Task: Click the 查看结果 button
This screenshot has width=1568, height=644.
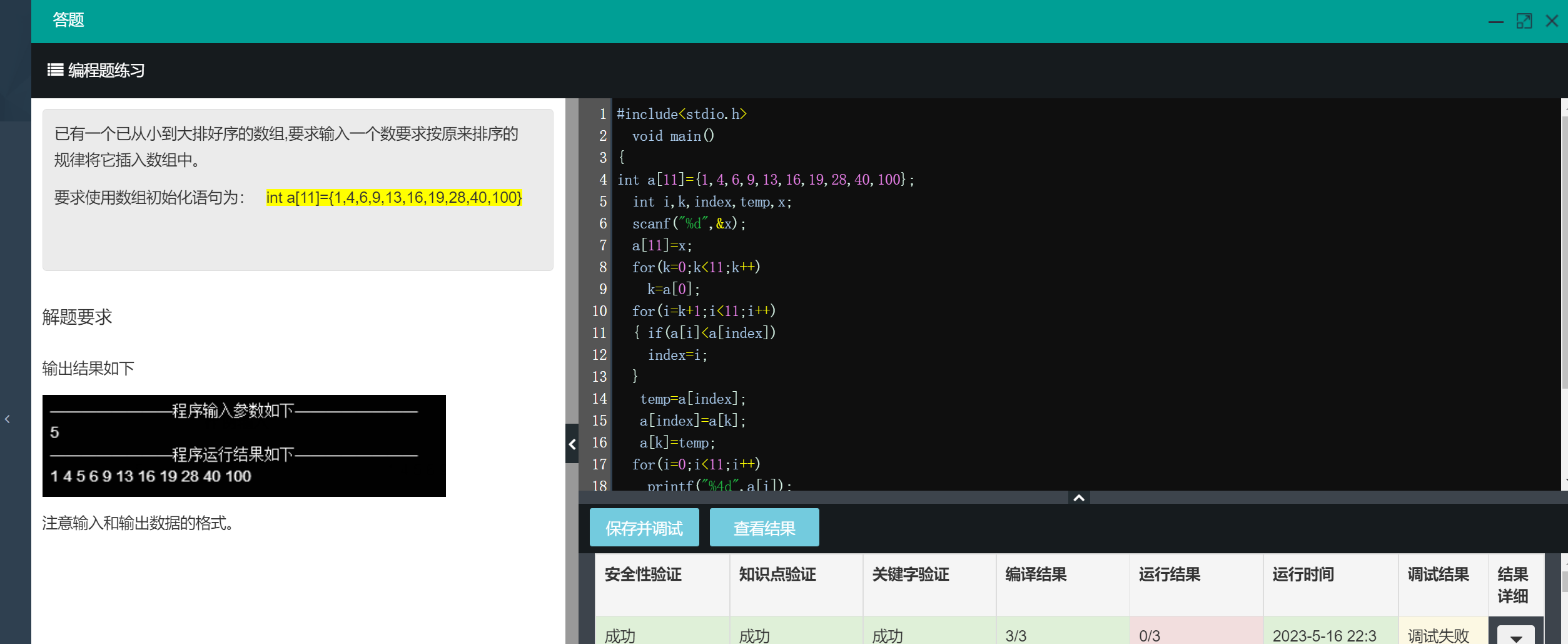Action: pos(764,528)
